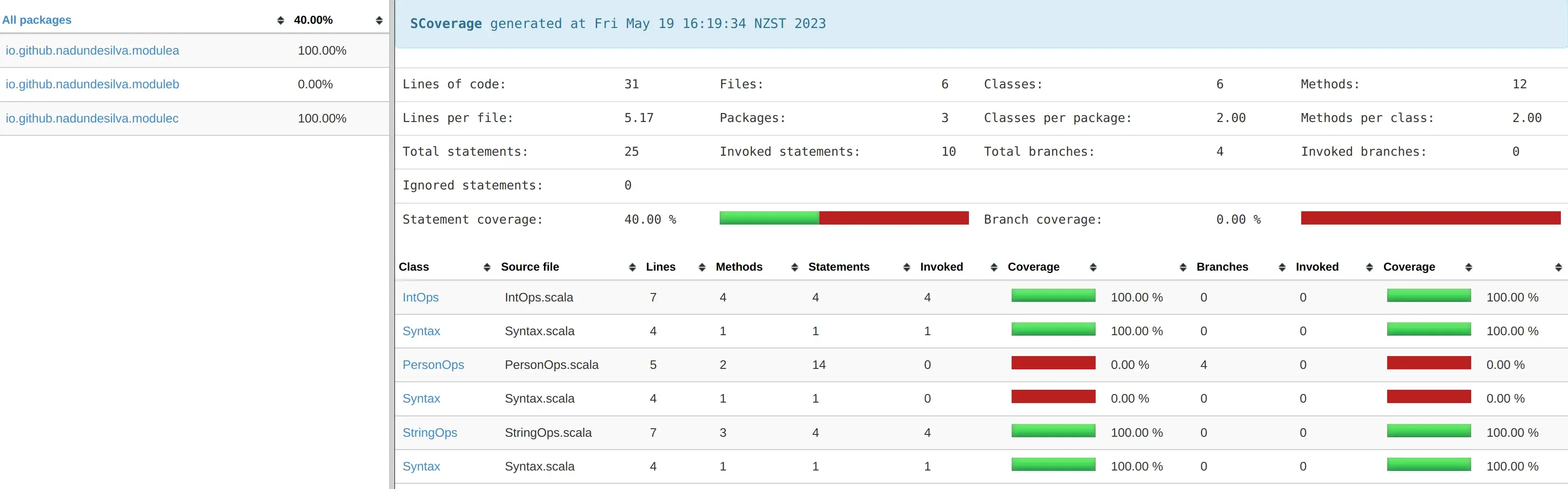Open the IntOps class report
The image size is (1568, 489).
coord(421,297)
